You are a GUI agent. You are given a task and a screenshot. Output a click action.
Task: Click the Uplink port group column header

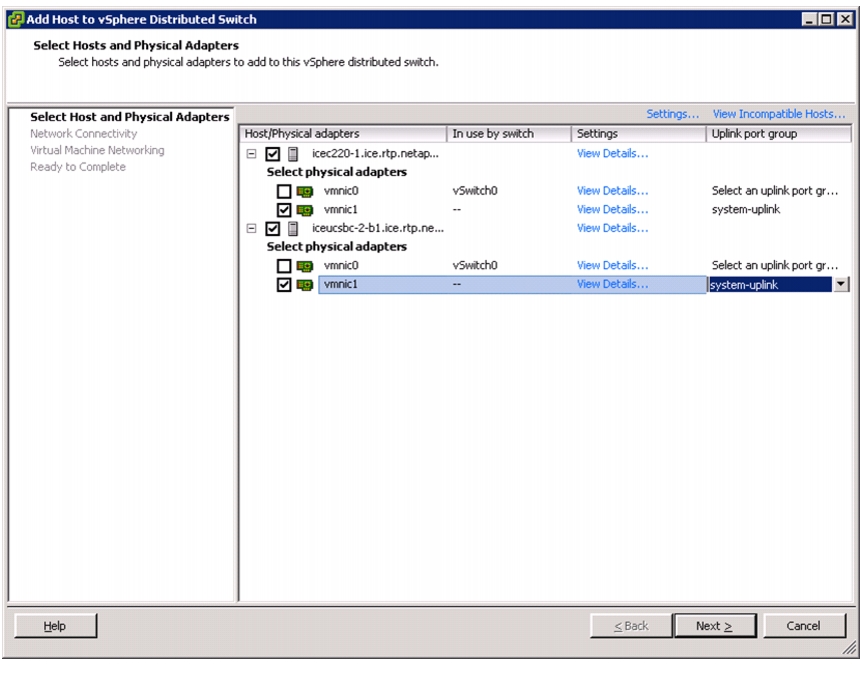[778, 134]
